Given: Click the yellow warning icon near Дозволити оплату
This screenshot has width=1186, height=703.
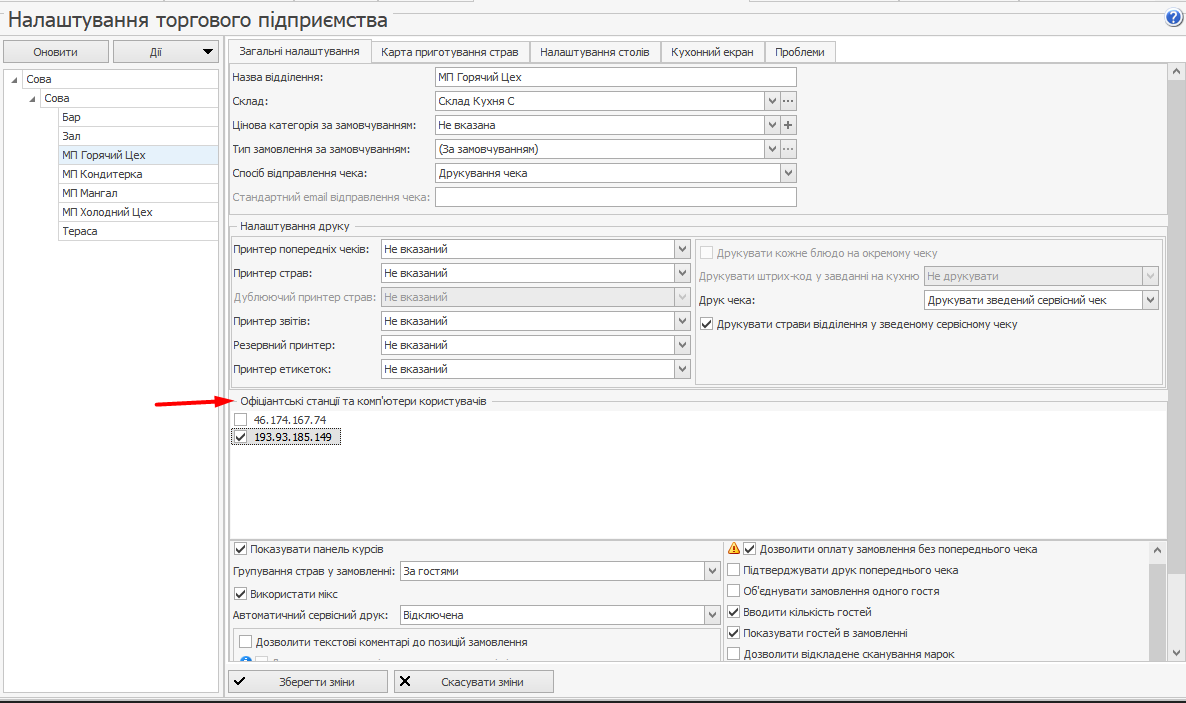Looking at the screenshot, I should click(734, 549).
